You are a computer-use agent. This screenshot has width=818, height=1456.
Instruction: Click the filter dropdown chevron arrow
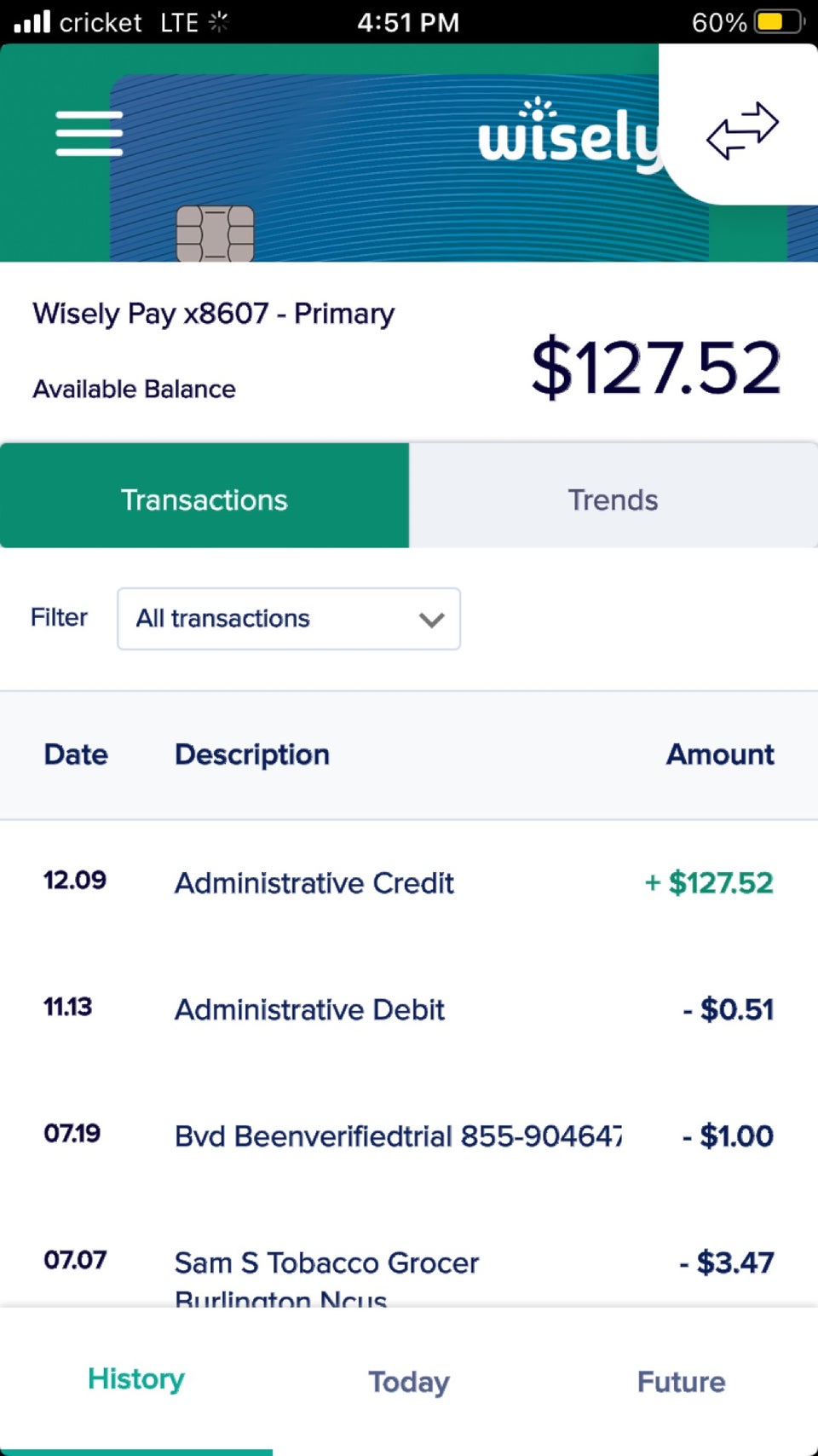tap(432, 620)
